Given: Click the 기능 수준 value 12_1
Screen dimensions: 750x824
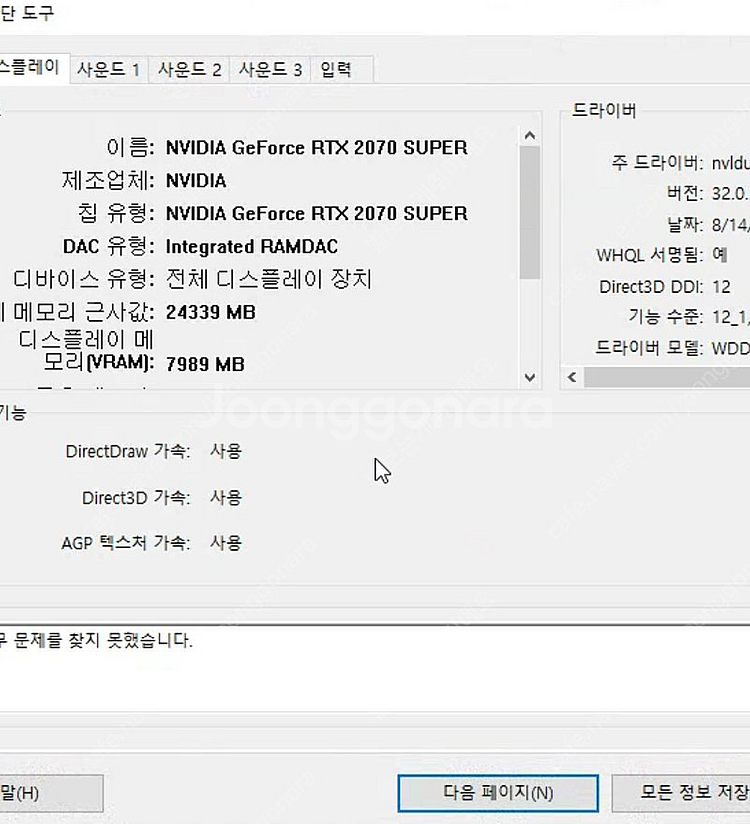Looking at the screenshot, I should coord(731,317).
